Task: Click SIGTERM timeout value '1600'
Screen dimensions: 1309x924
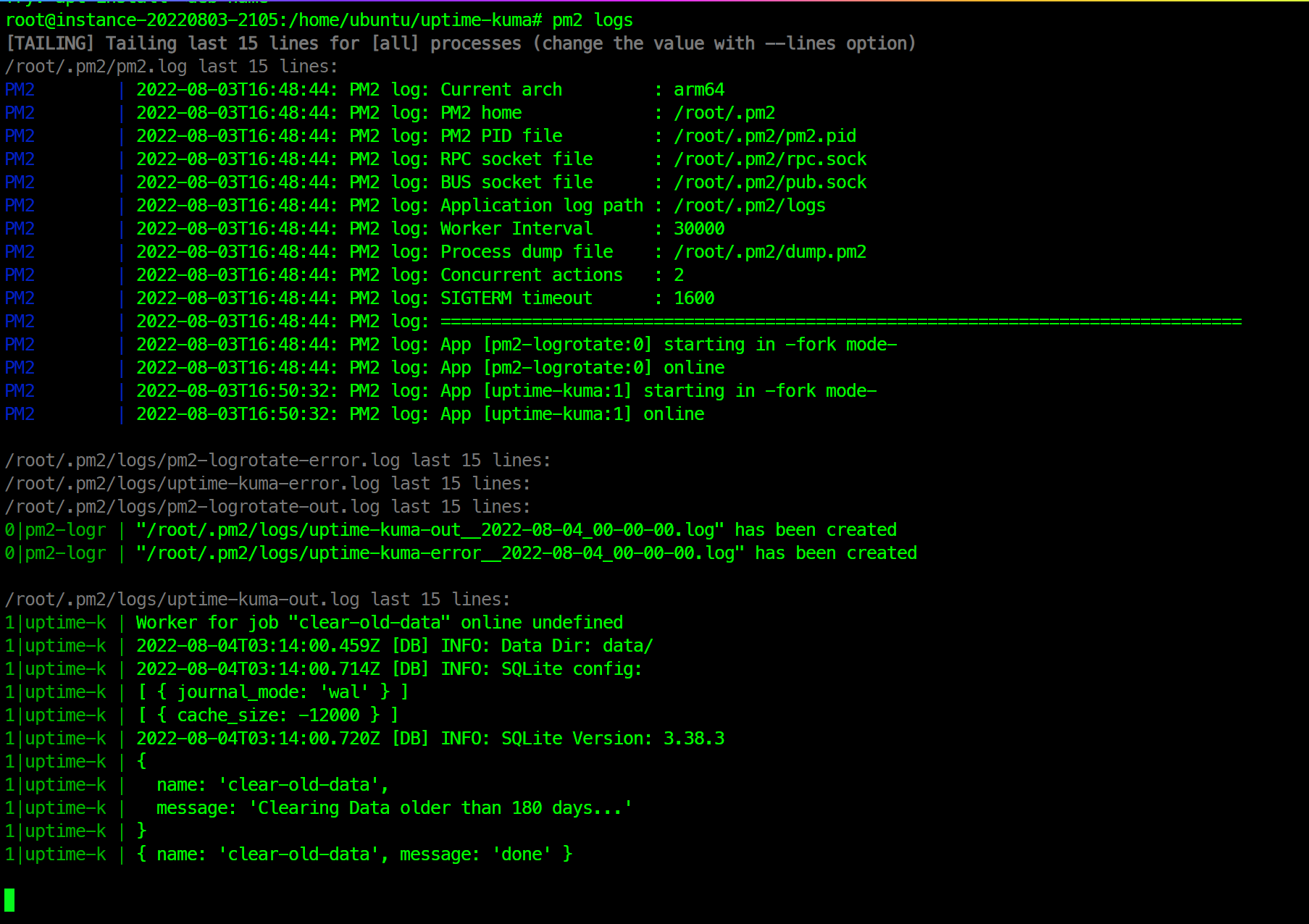Action: coord(694,298)
